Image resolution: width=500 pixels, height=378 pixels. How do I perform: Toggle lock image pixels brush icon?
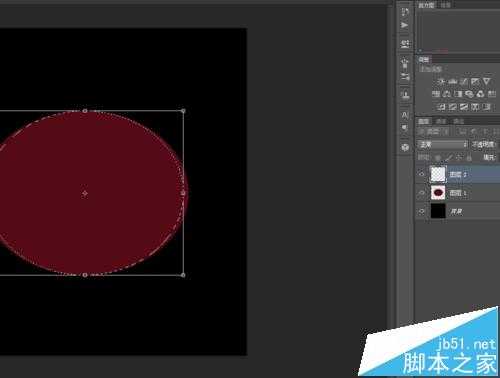[x=449, y=157]
